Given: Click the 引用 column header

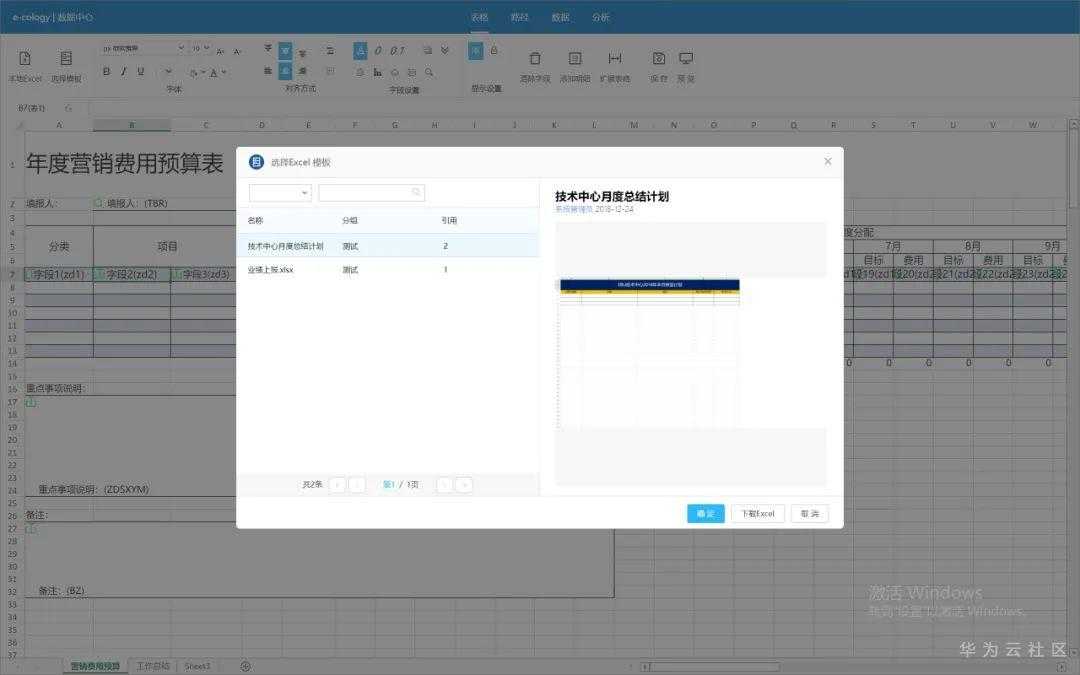Looking at the screenshot, I should coord(449,220).
